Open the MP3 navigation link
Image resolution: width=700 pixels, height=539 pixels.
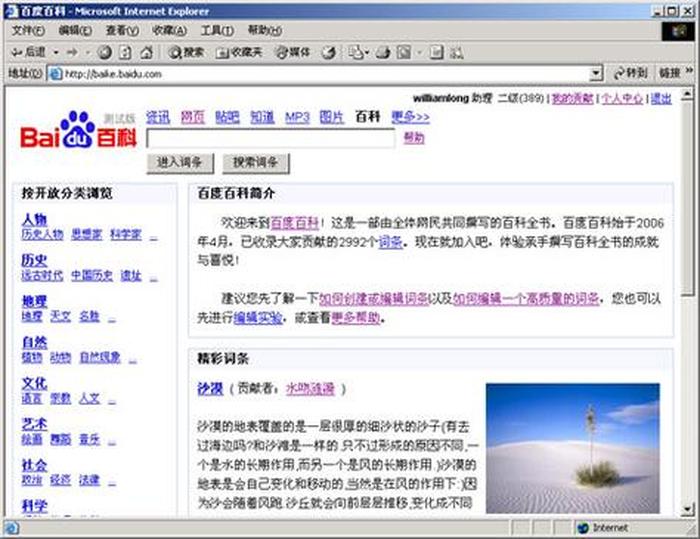coord(297,117)
